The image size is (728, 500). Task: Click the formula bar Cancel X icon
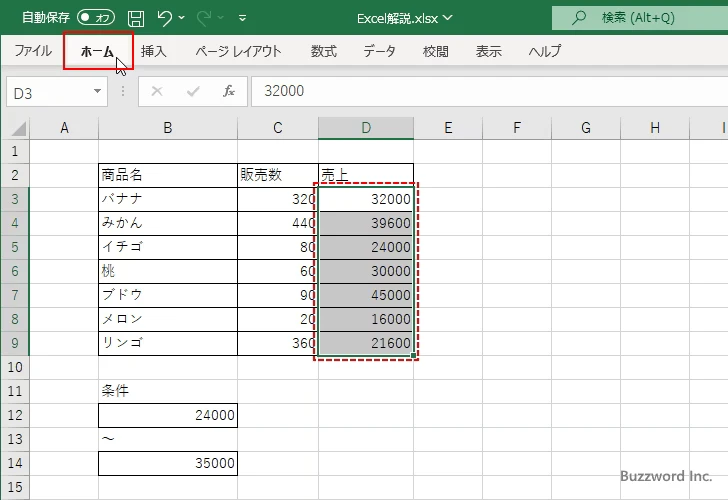[157, 91]
